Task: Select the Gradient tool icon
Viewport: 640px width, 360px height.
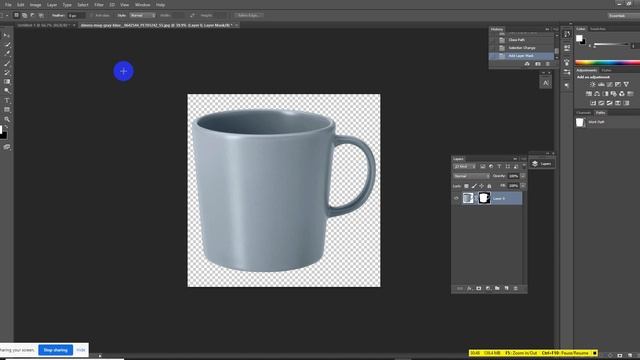Action: pyautogui.click(x=7, y=82)
